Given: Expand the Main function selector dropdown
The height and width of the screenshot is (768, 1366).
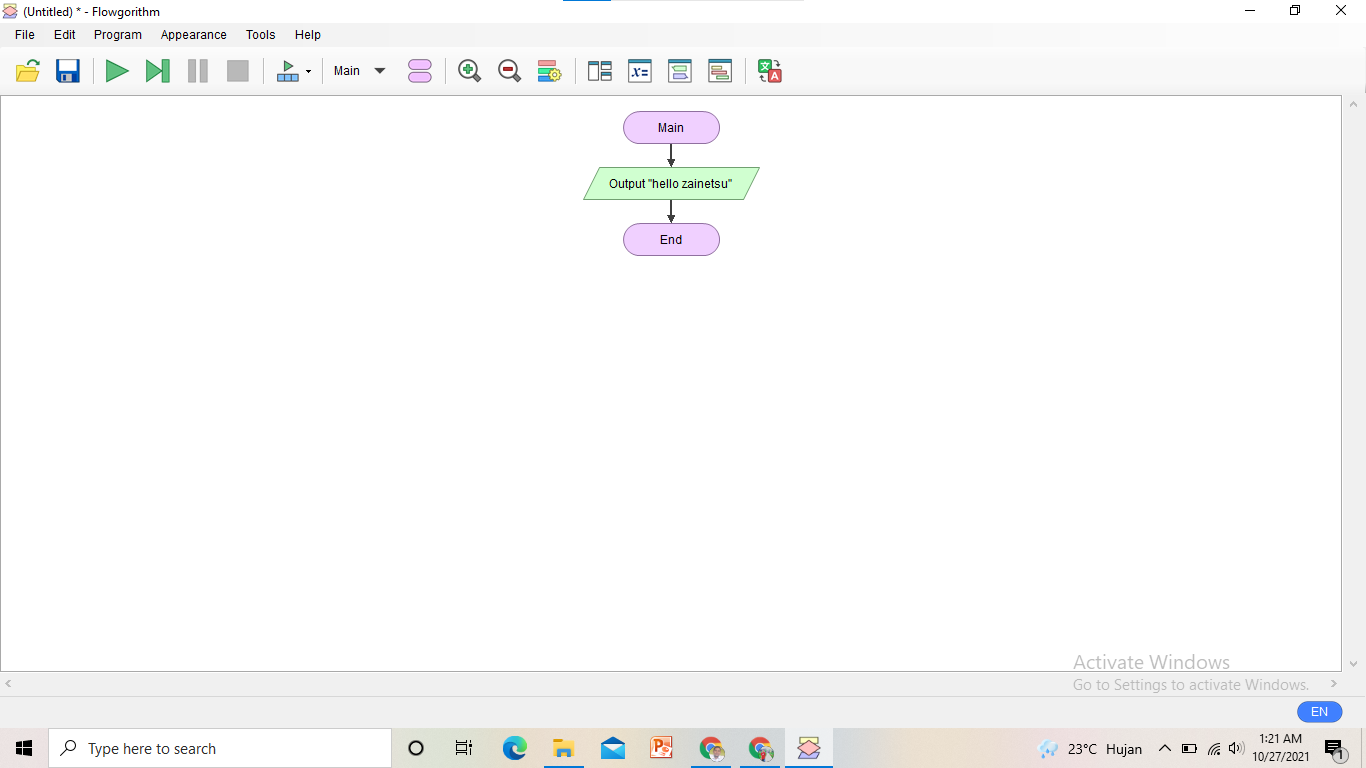Looking at the screenshot, I should pos(380,70).
